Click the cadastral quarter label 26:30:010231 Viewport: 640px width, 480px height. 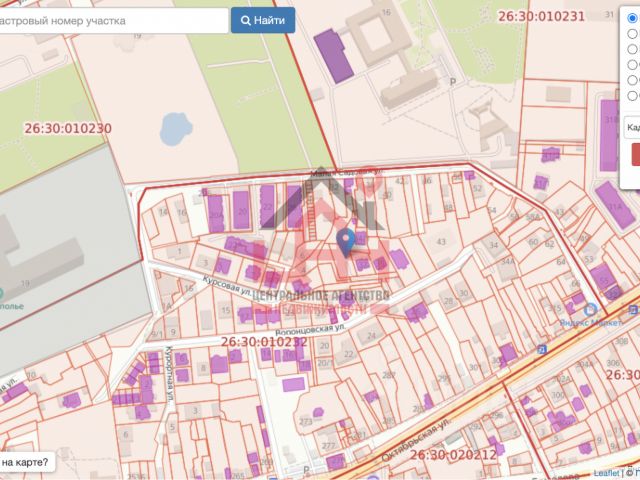(541, 16)
